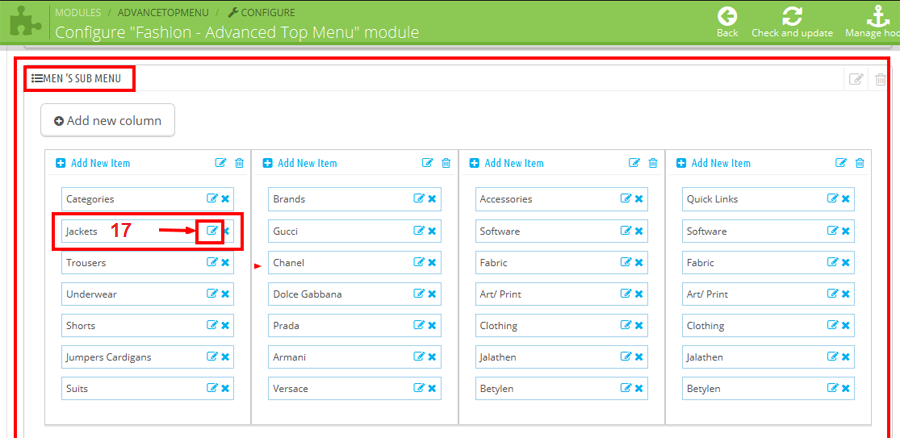The height and width of the screenshot is (438, 900).
Task: Remove Art/ Print in Quick Links column
Action: [x=845, y=294]
